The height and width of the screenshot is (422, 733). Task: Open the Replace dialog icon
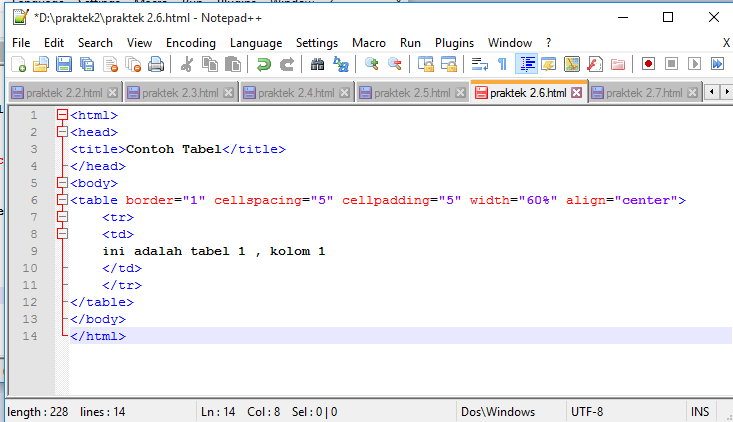[341, 64]
